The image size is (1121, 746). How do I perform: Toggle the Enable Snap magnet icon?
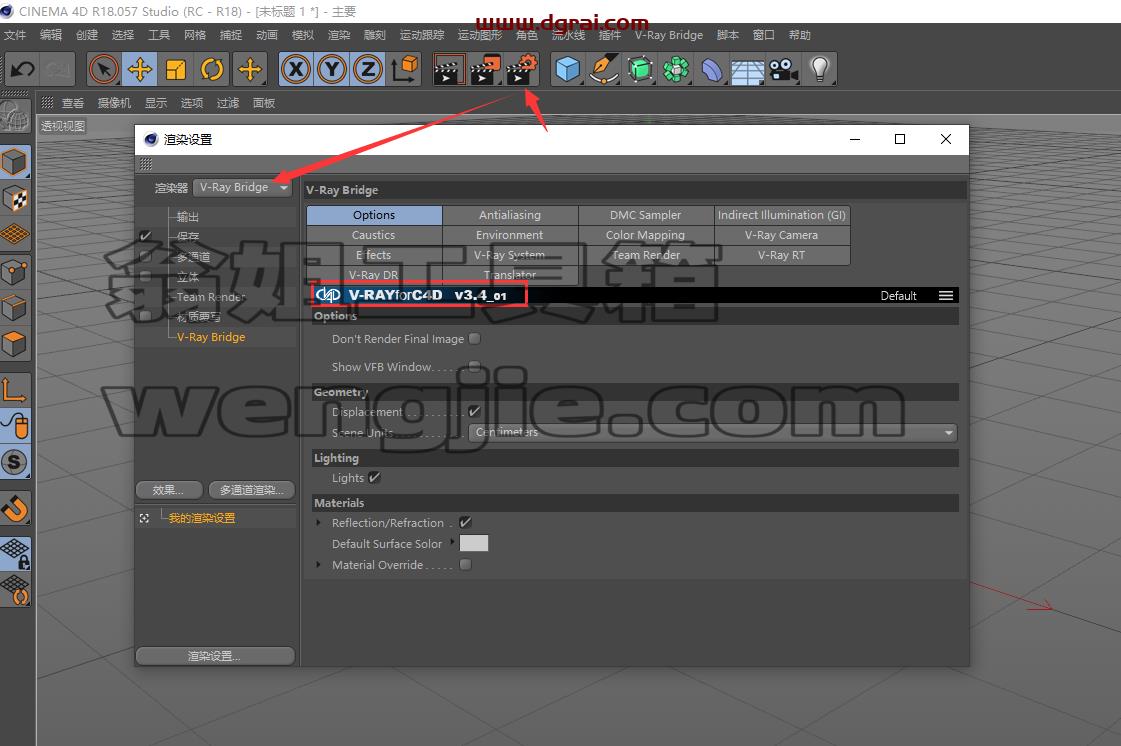coord(15,508)
